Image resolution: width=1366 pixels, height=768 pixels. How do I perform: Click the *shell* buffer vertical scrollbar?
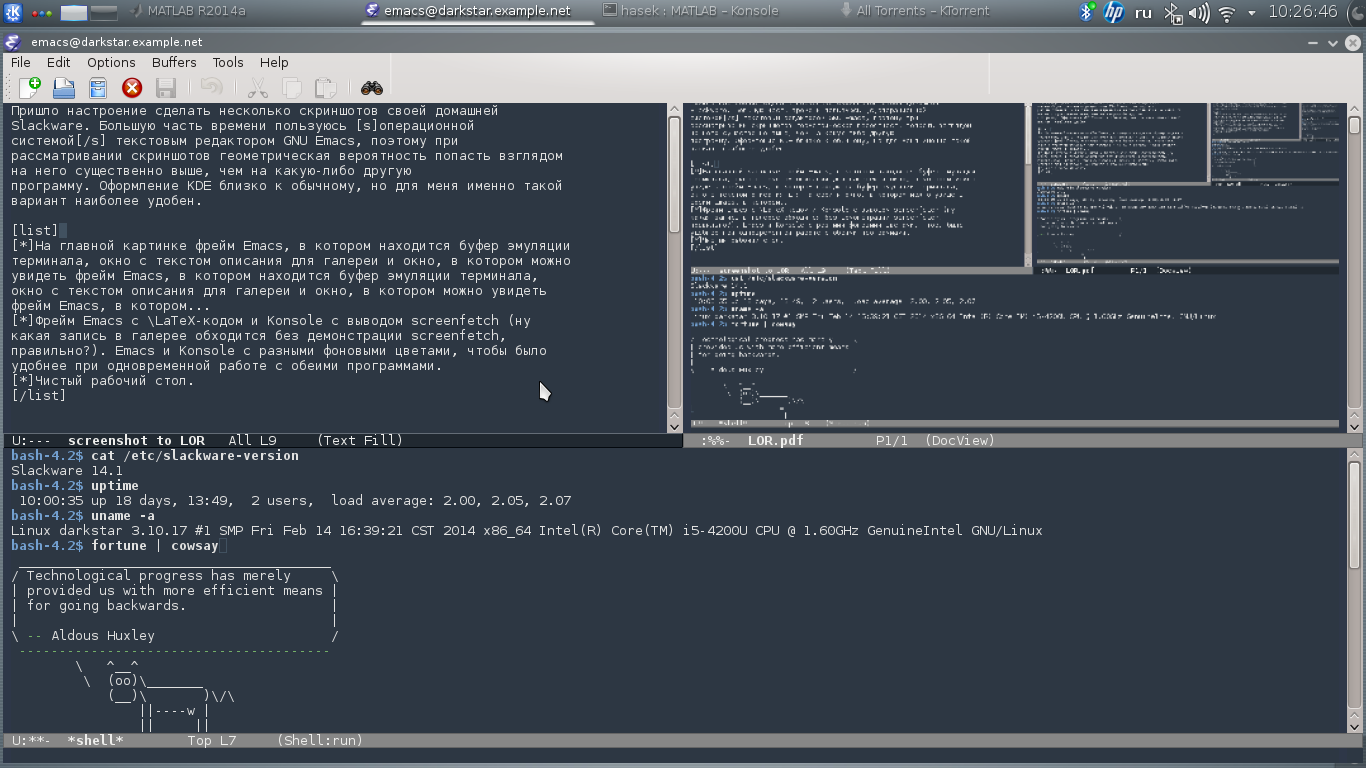(1355, 589)
